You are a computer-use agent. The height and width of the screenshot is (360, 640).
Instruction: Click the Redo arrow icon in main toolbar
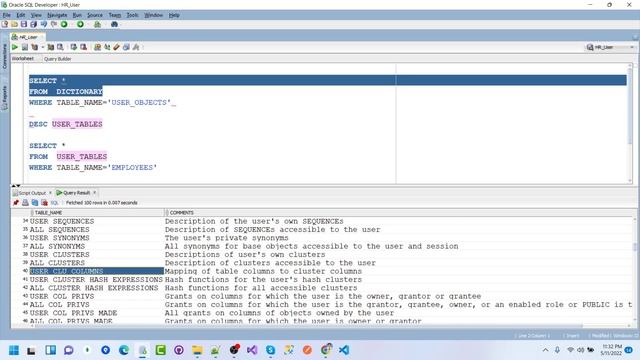pyautogui.click(x=53, y=24)
